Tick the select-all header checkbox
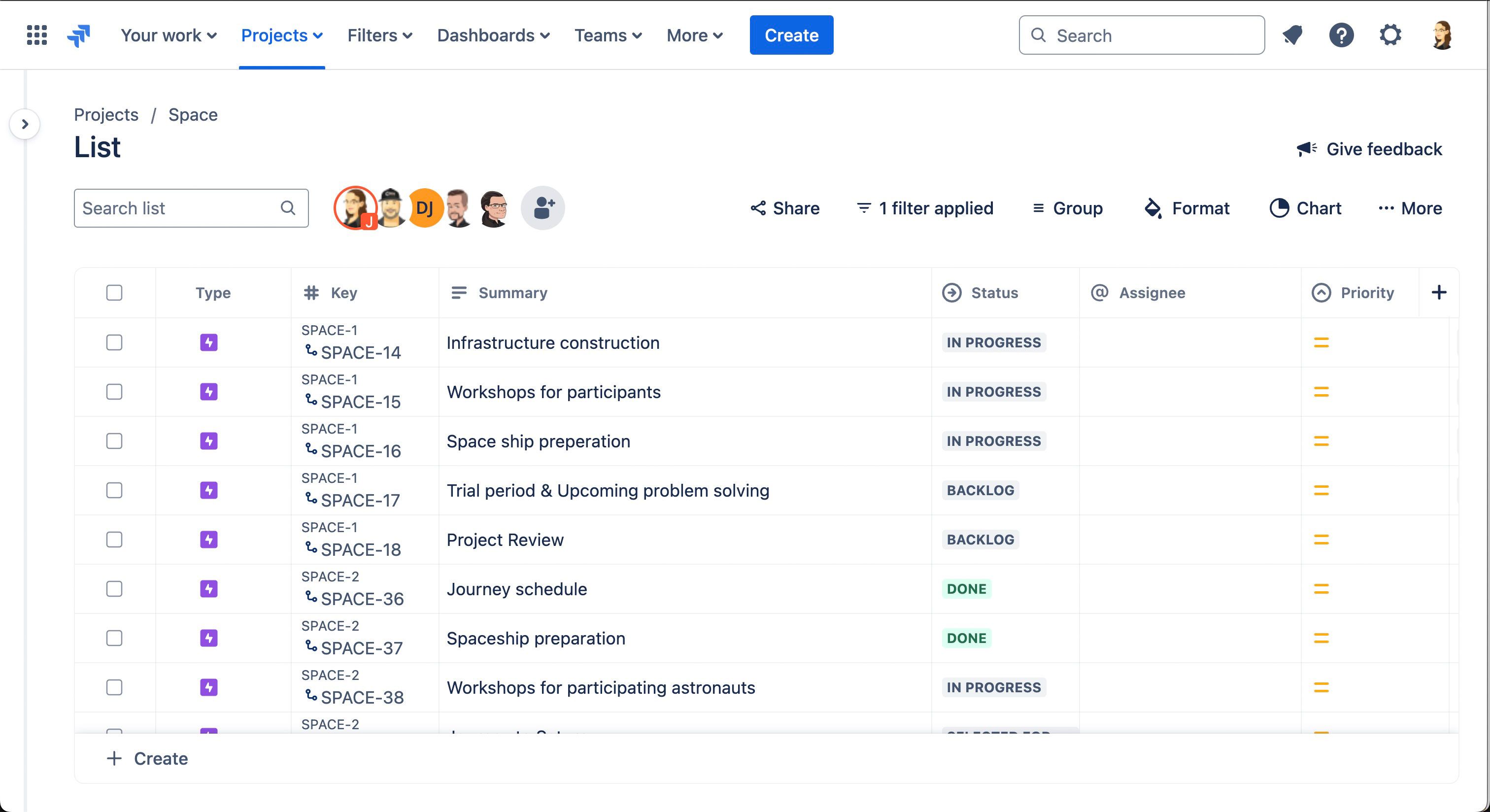1490x812 pixels. point(114,293)
